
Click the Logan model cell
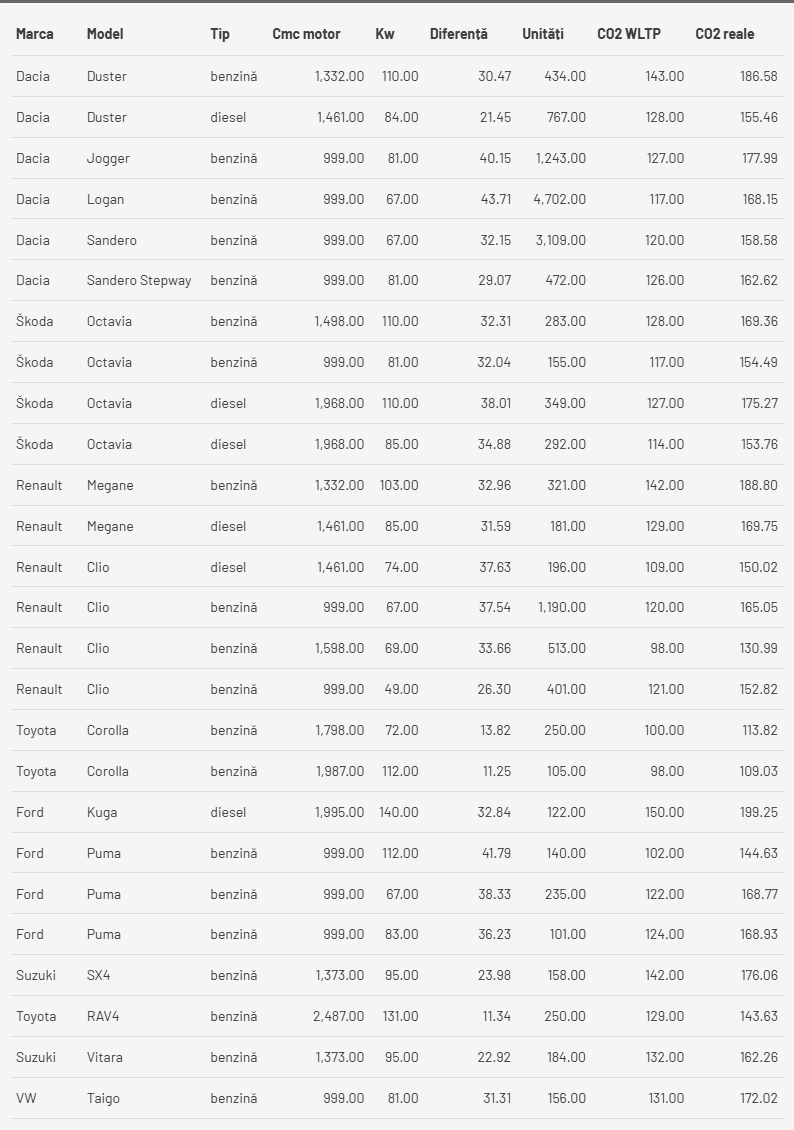click(x=106, y=199)
